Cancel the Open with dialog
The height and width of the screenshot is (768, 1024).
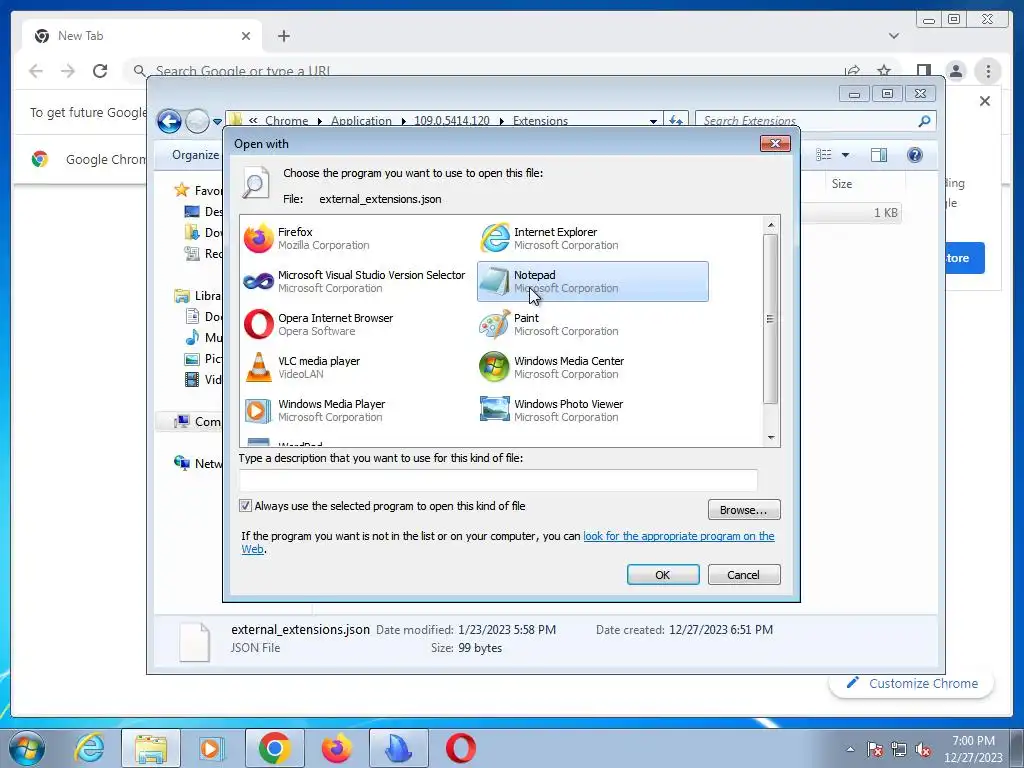click(744, 575)
